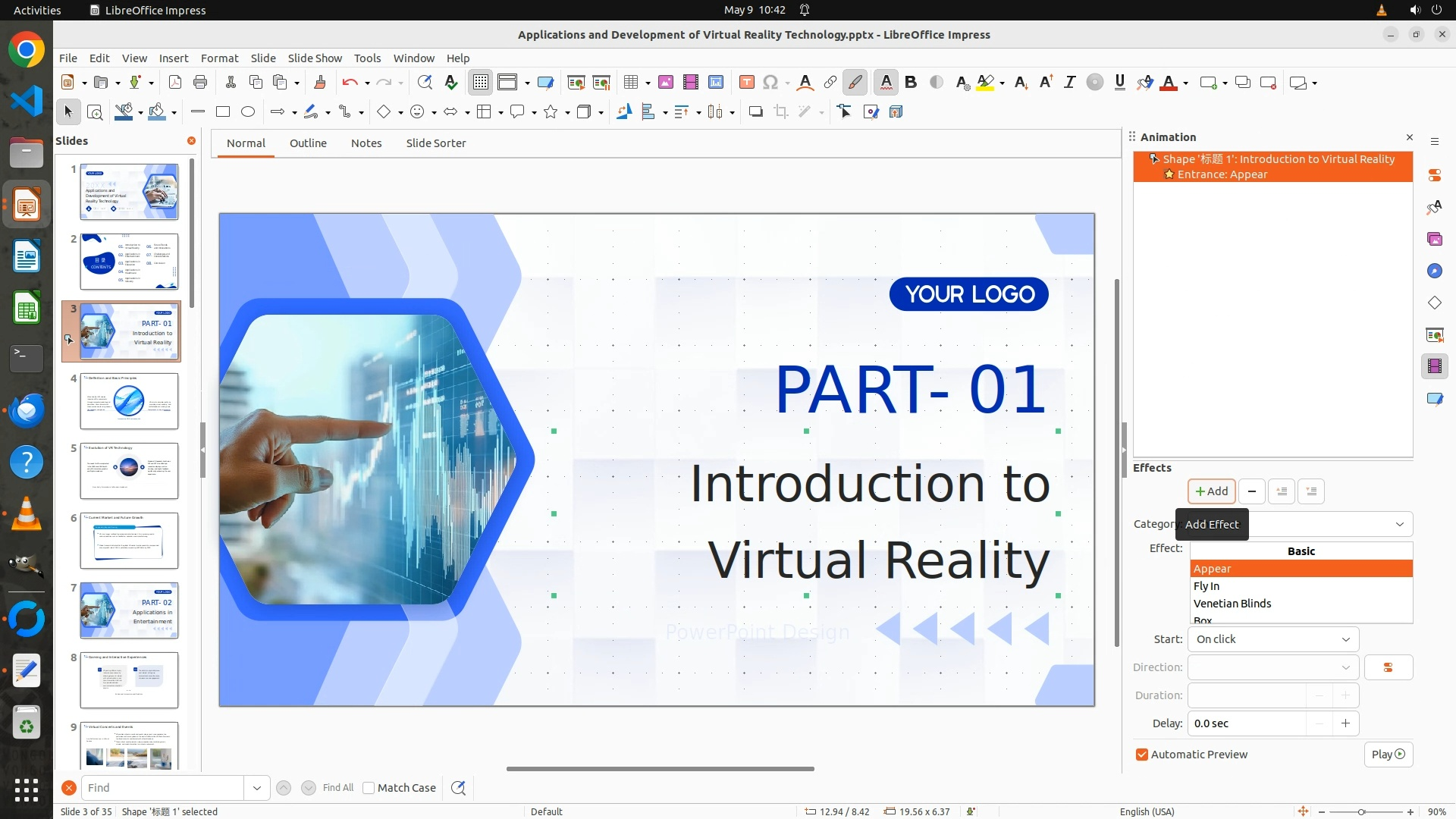1456x819 pixels.
Task: Open the font color dropdown arrow
Action: point(1185,83)
